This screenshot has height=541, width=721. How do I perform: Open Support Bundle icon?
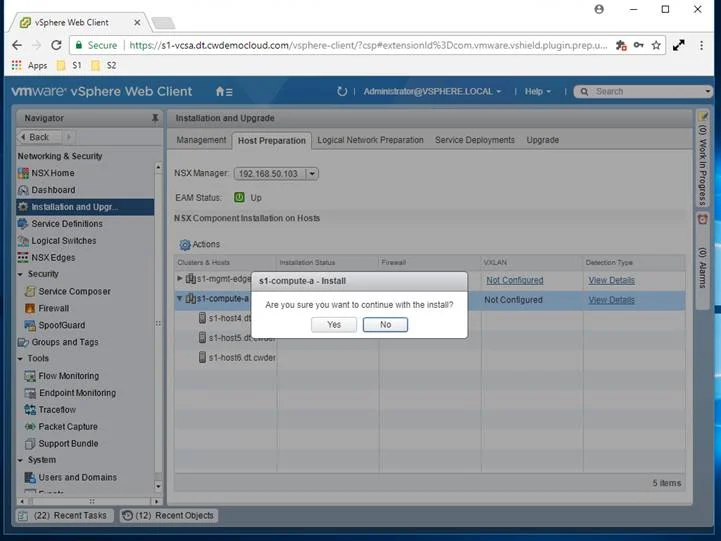click(x=30, y=444)
